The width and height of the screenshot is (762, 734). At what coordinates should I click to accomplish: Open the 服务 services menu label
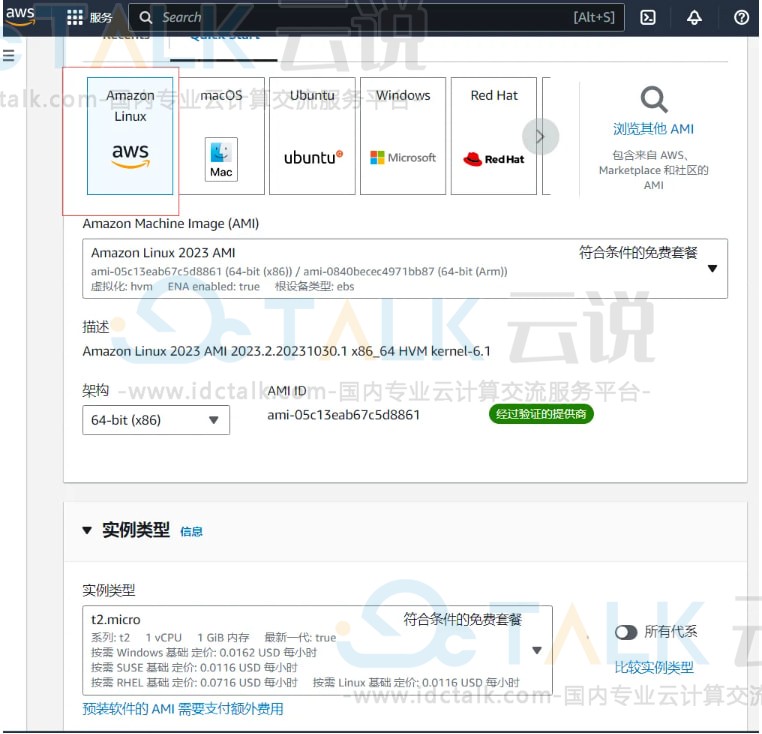pyautogui.click(x=101, y=18)
